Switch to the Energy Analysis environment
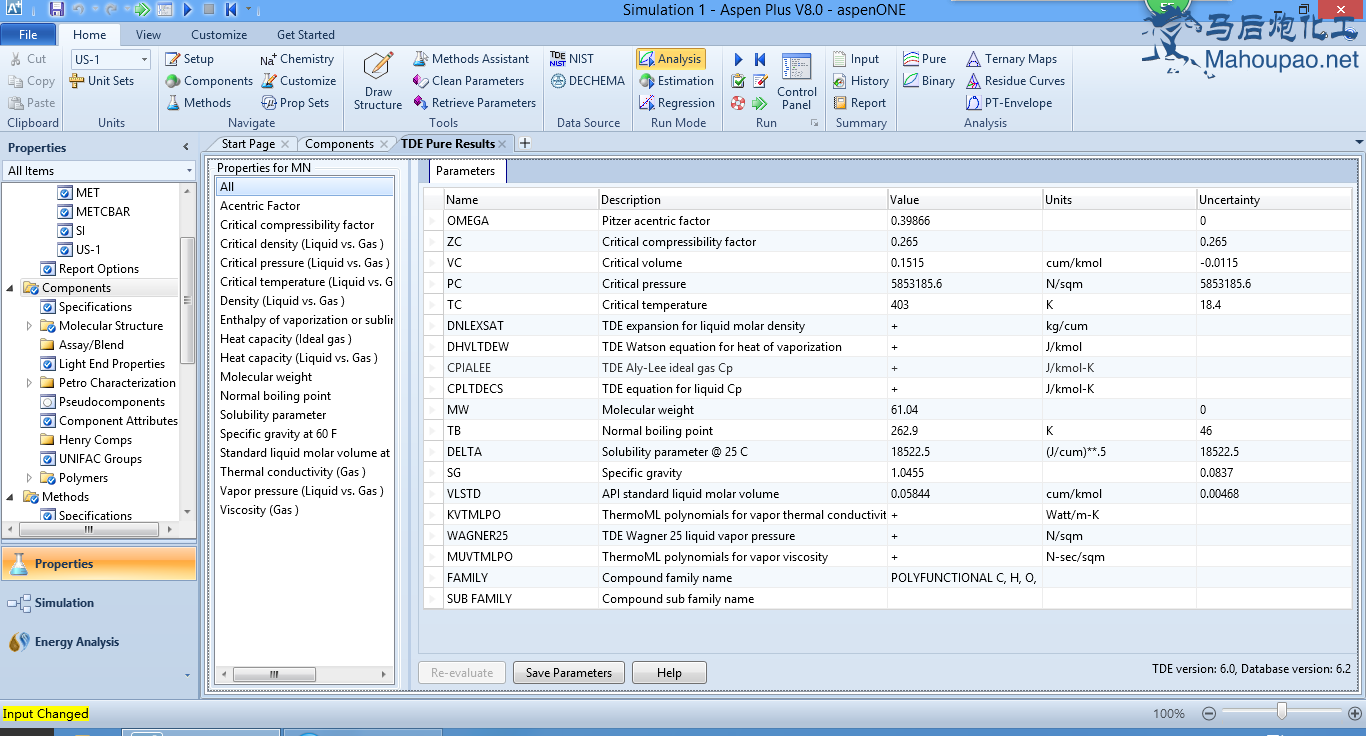This screenshot has height=736, width=1366. coord(99,642)
